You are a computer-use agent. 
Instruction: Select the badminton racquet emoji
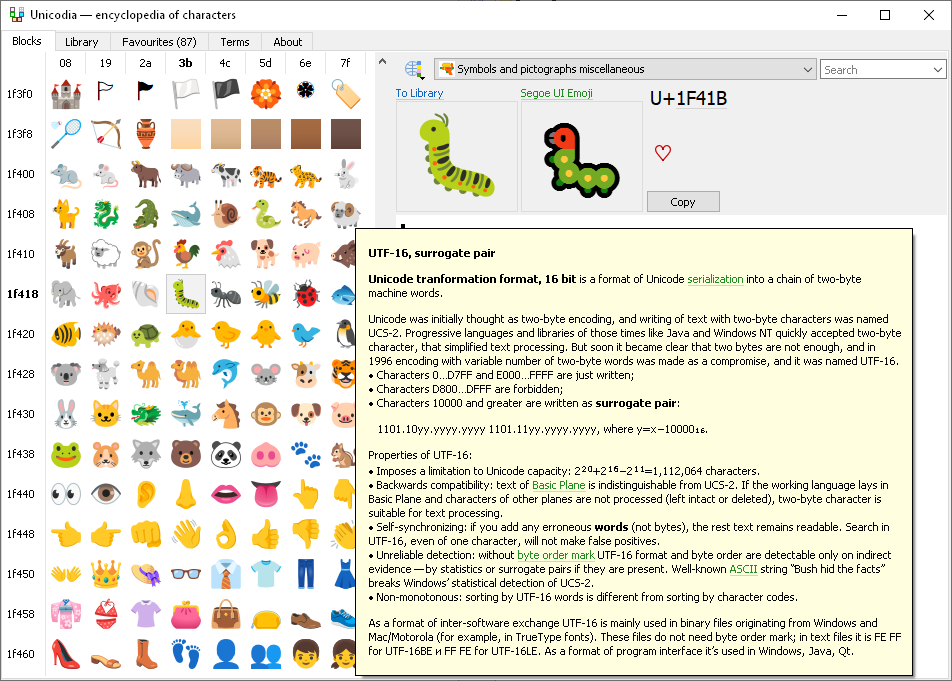pos(66,134)
